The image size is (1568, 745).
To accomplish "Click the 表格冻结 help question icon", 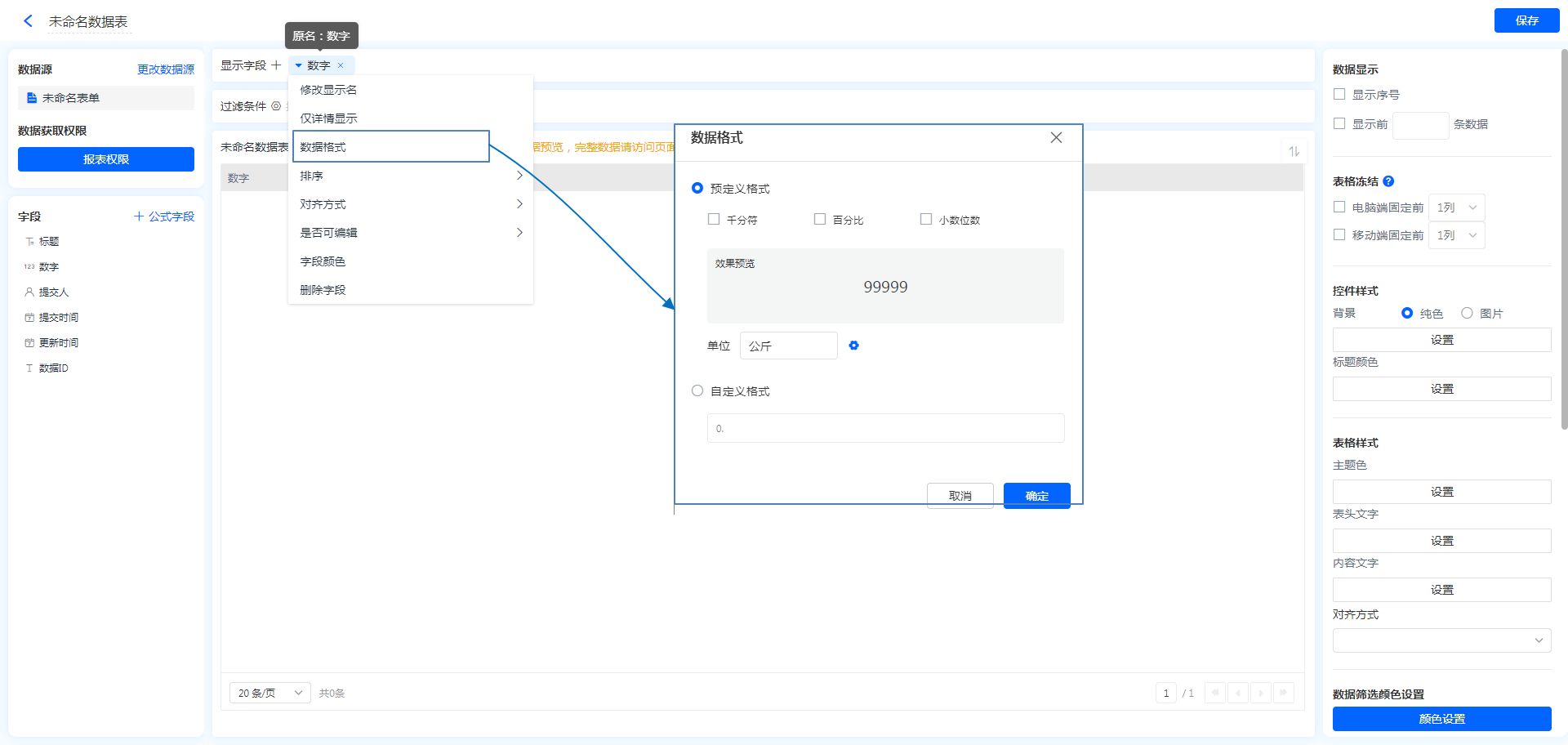I will 1388,181.
